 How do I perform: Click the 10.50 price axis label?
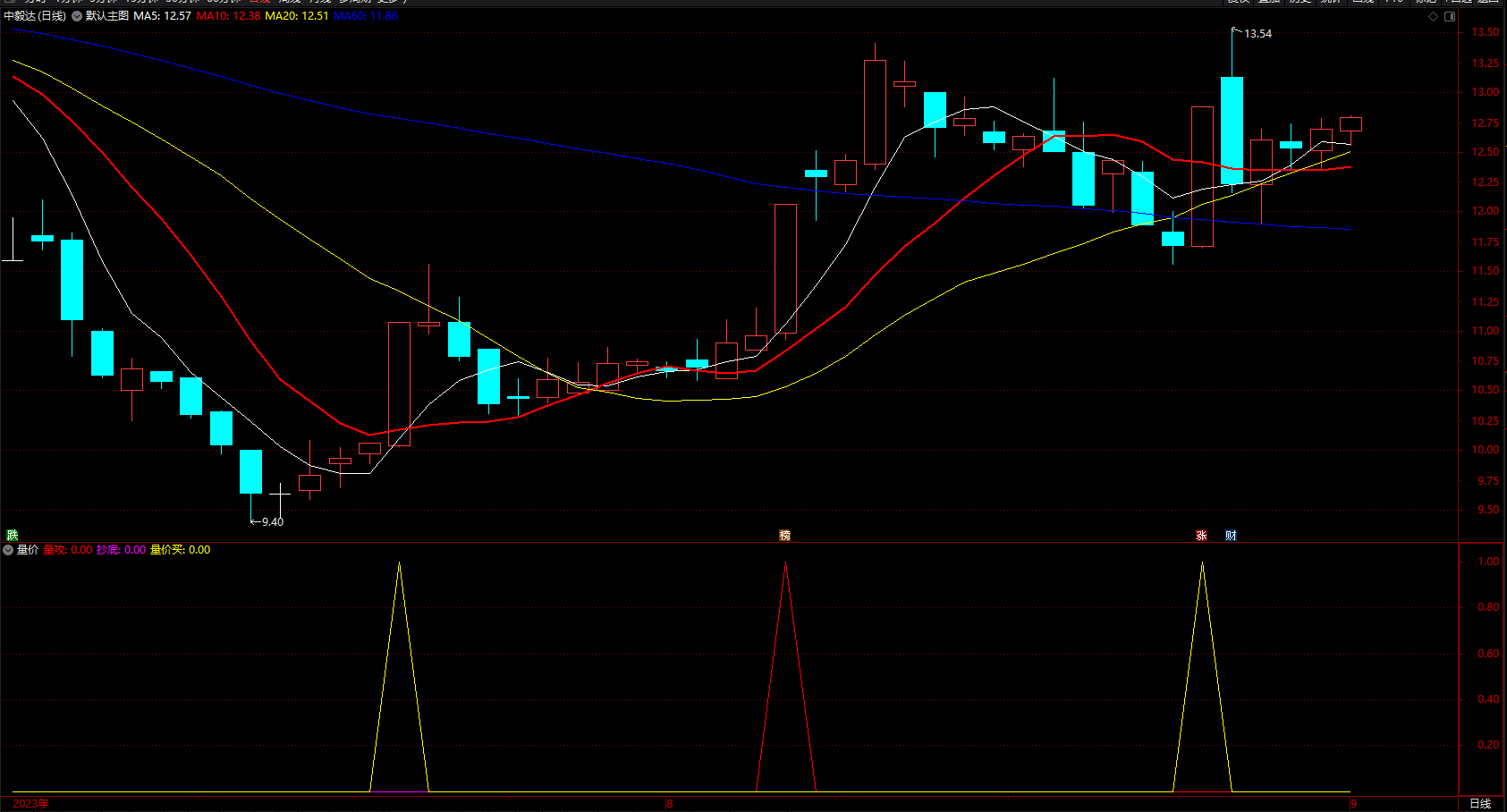pyautogui.click(x=1486, y=390)
